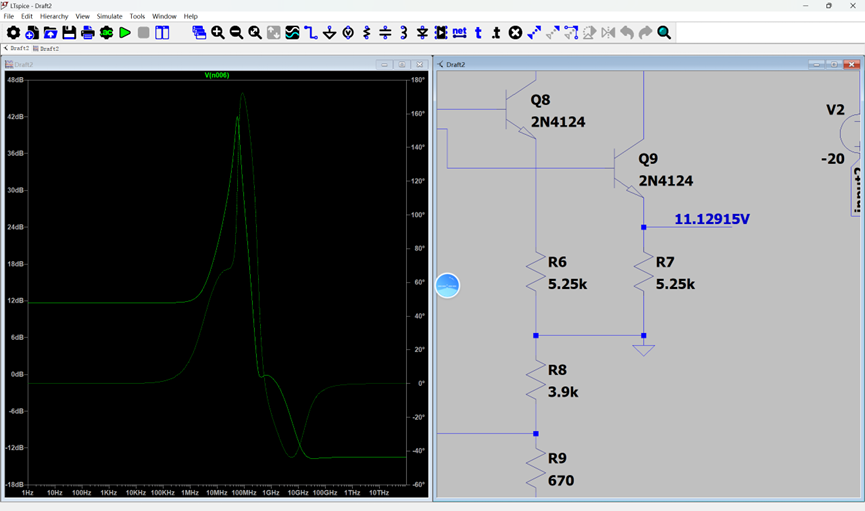Click the mirror icon
Viewport: 865px width, 511px height.
608,33
